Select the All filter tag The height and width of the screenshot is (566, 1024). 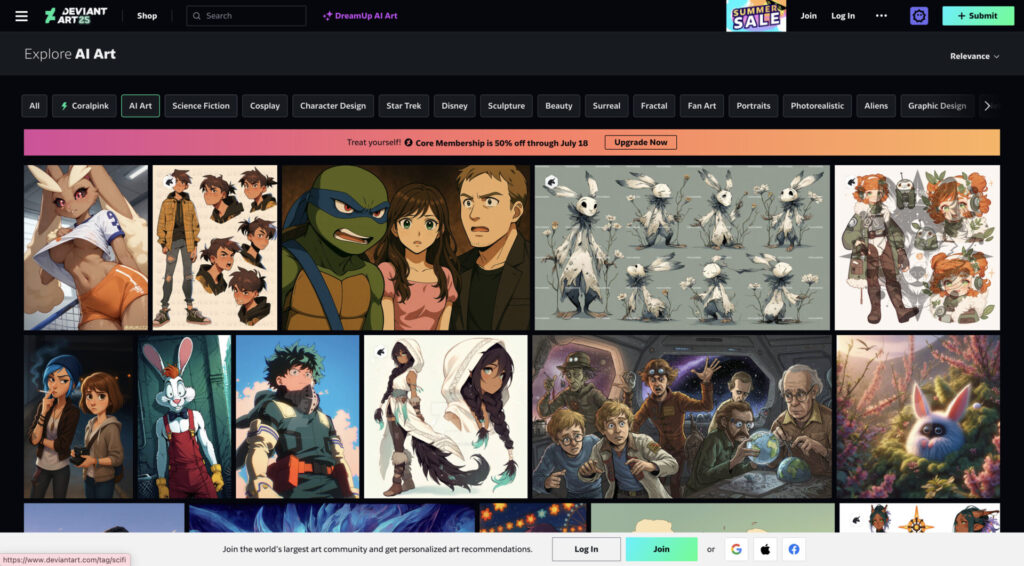[x=34, y=106]
